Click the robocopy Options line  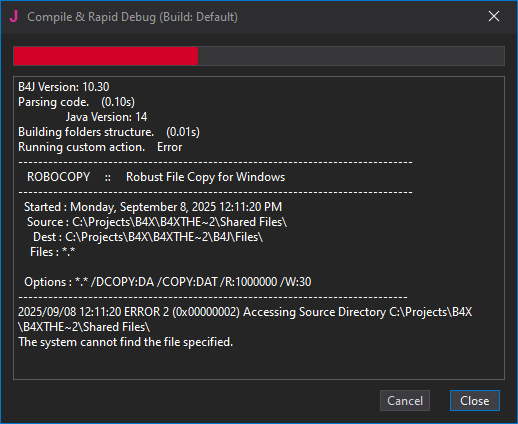click(x=168, y=282)
